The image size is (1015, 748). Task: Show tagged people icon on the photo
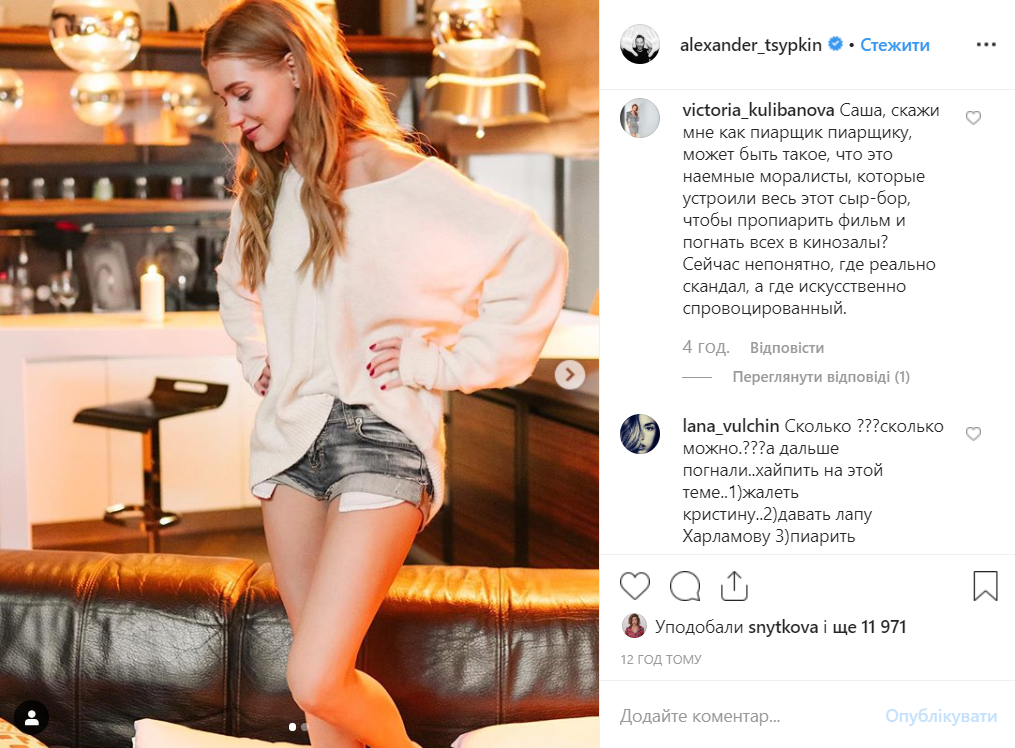point(31,717)
